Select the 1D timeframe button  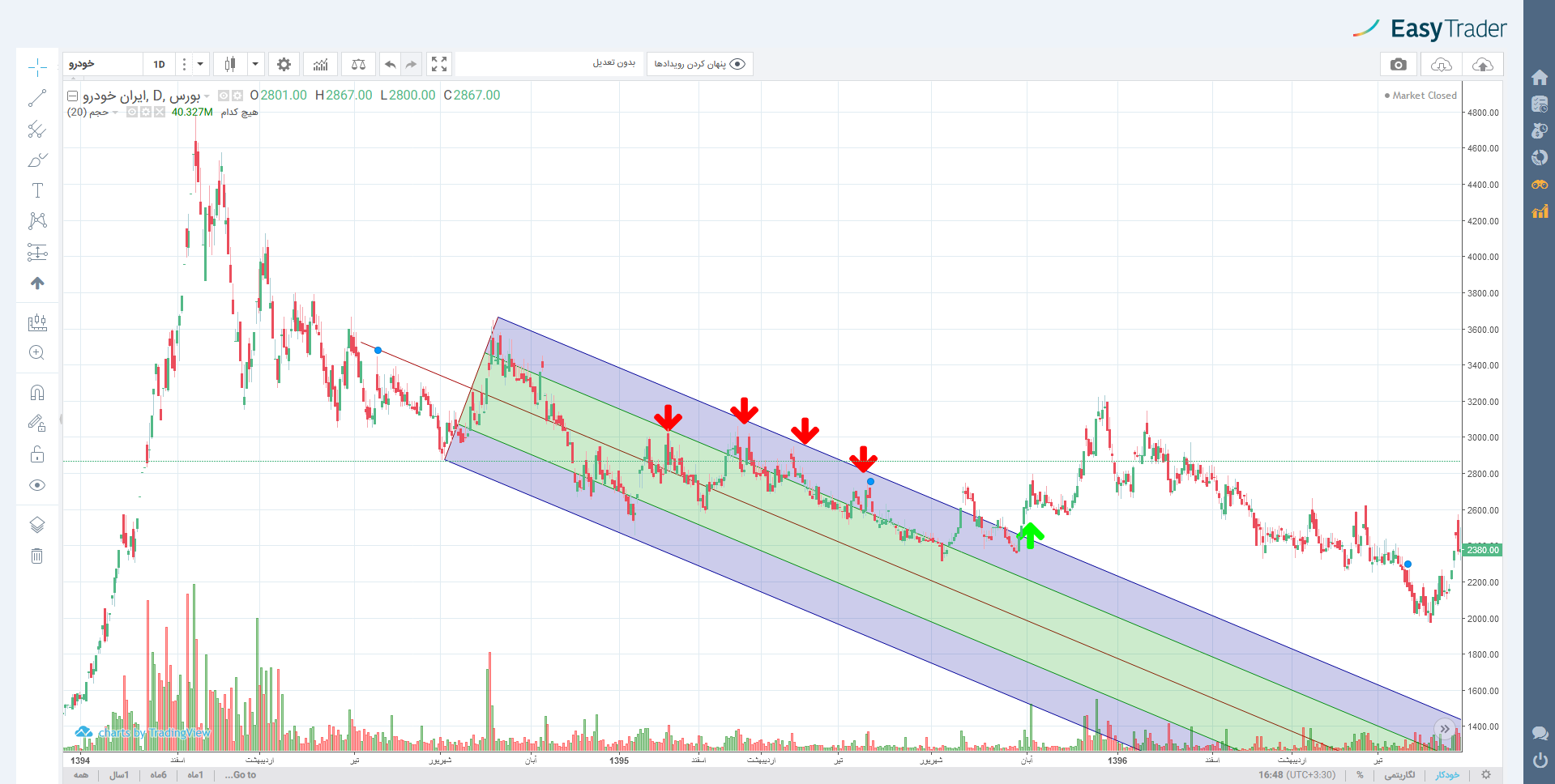point(159,64)
